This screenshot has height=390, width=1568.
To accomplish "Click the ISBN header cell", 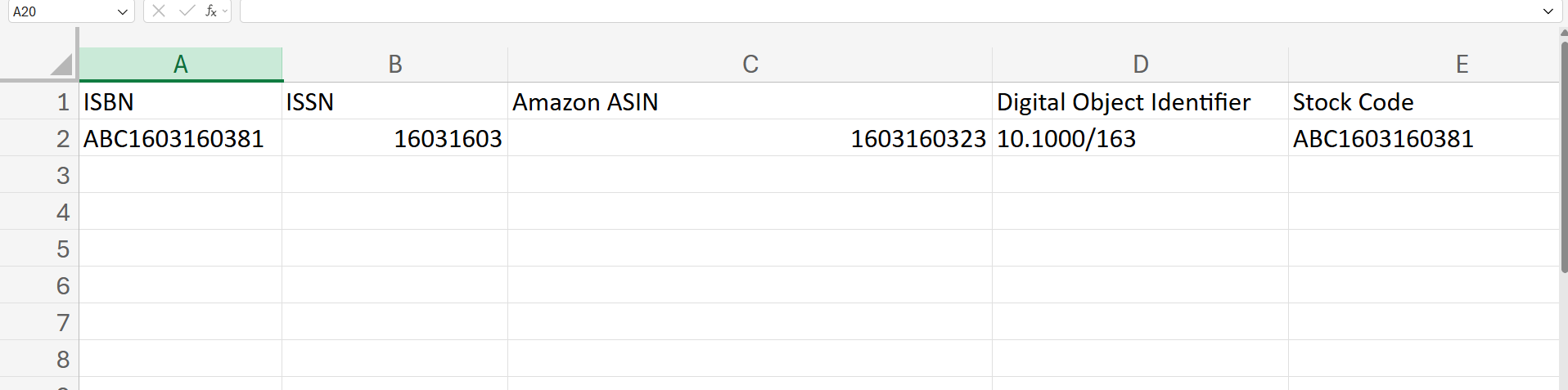I will (181, 102).
